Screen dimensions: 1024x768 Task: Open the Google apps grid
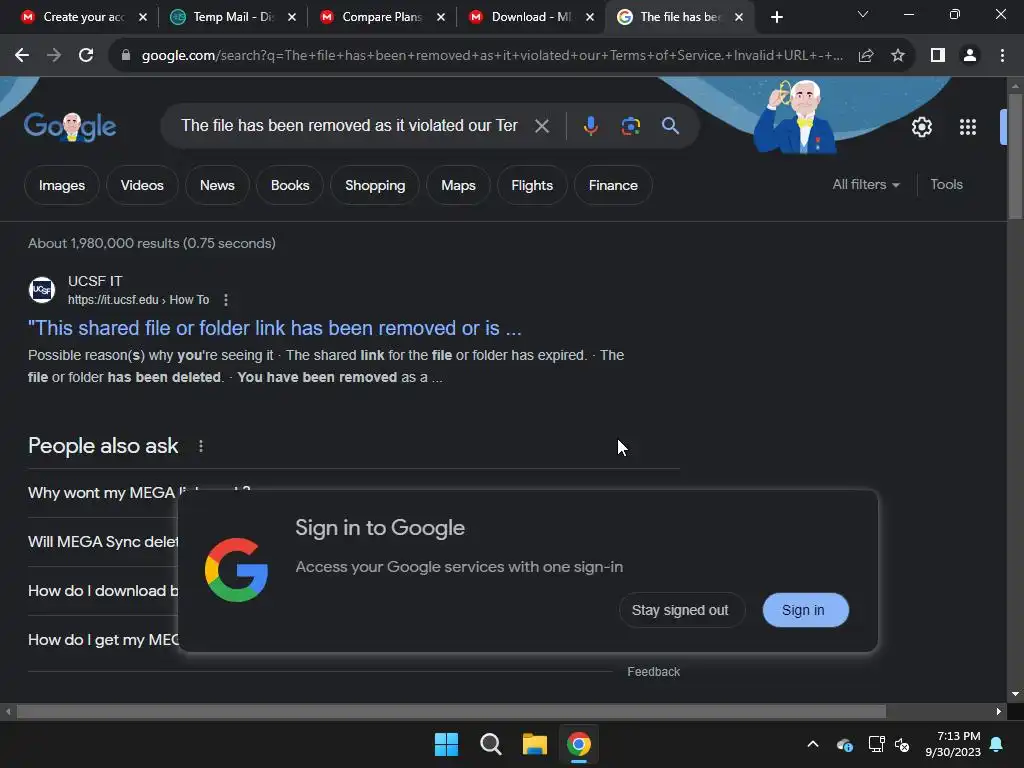[x=968, y=127]
